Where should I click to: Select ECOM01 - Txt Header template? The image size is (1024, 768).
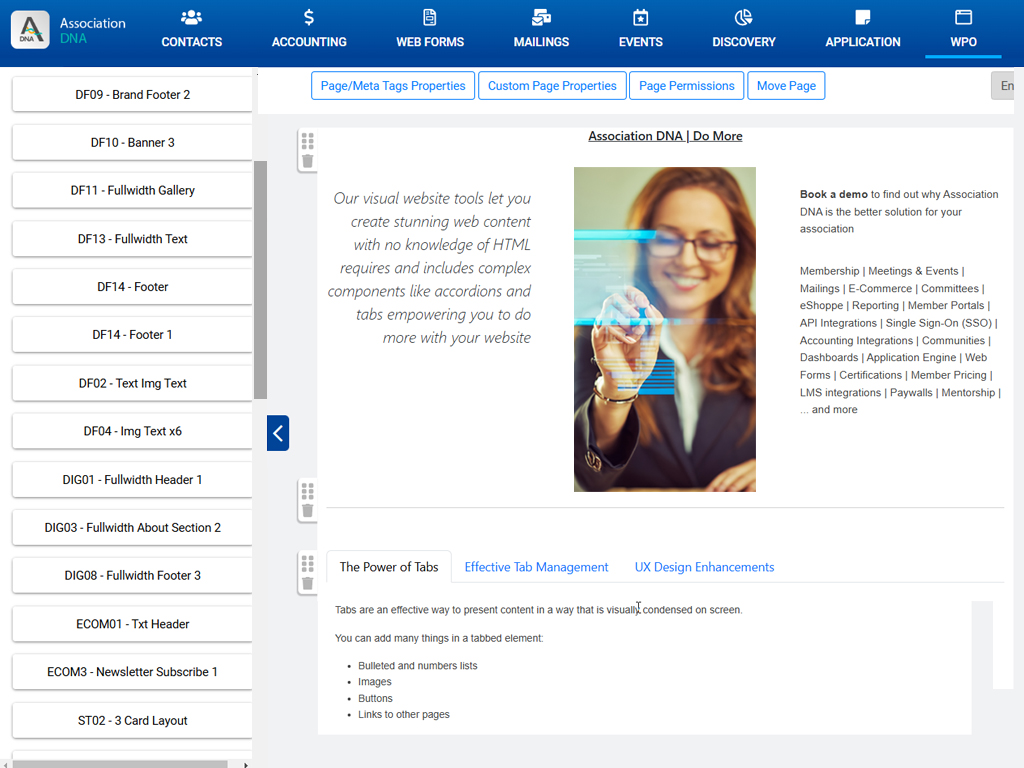coord(133,624)
